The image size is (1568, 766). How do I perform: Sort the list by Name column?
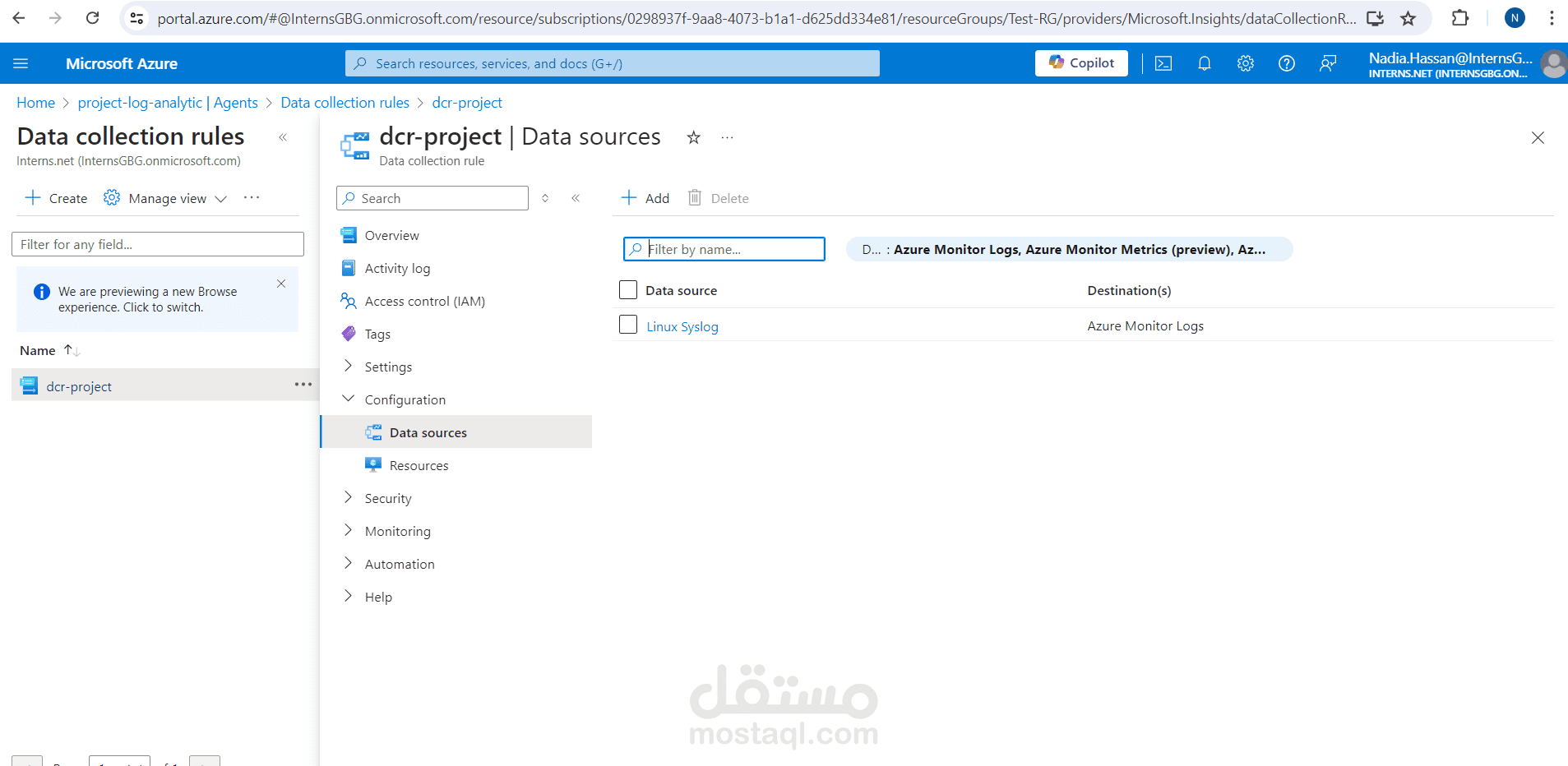49,350
